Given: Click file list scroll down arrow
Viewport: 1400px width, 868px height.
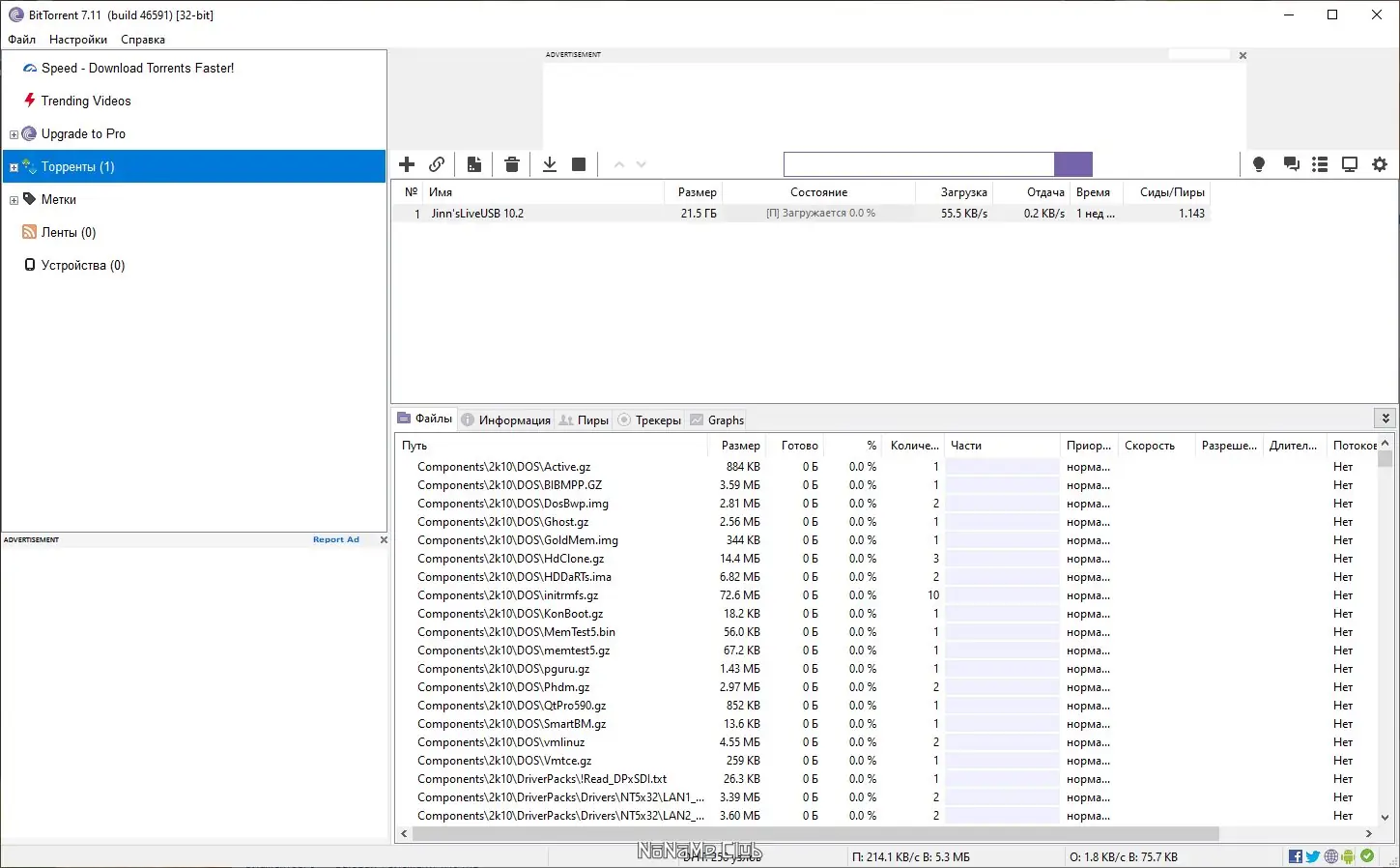Looking at the screenshot, I should [1386, 817].
